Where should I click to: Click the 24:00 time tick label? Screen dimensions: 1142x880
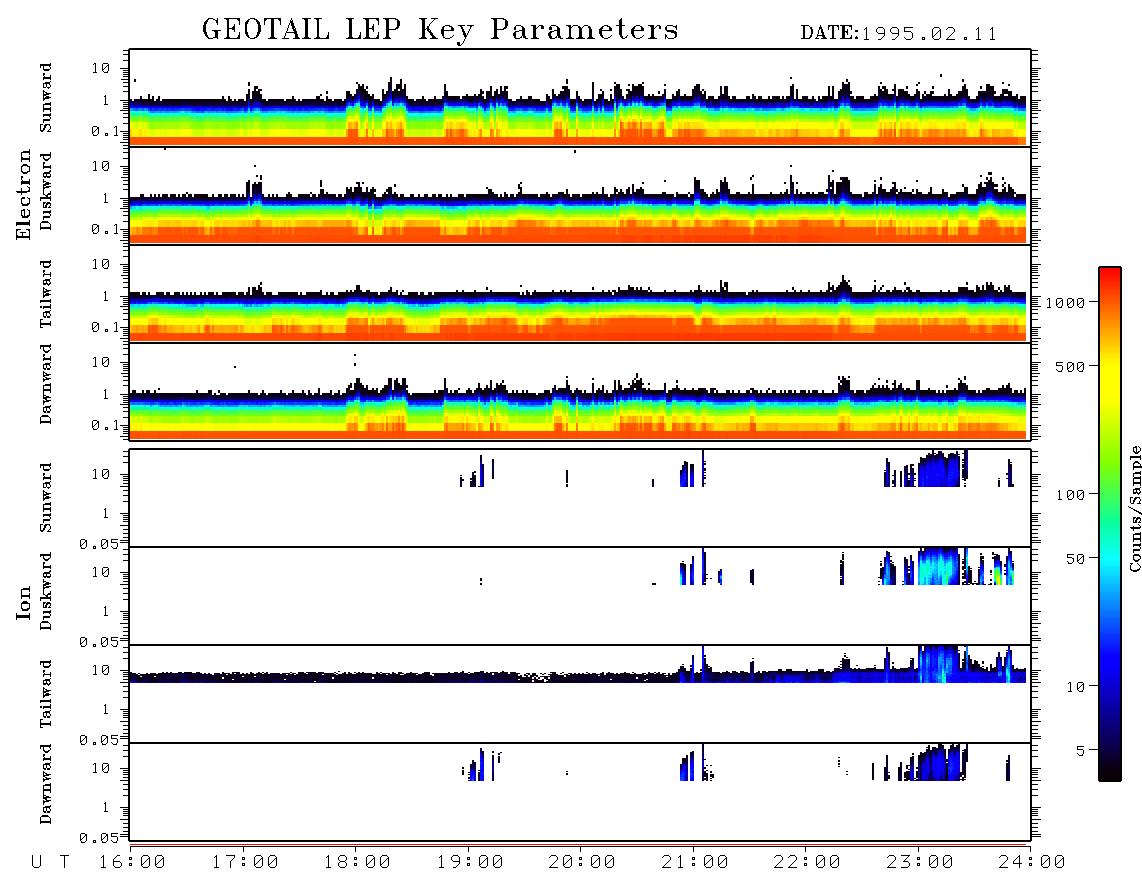tap(1033, 863)
